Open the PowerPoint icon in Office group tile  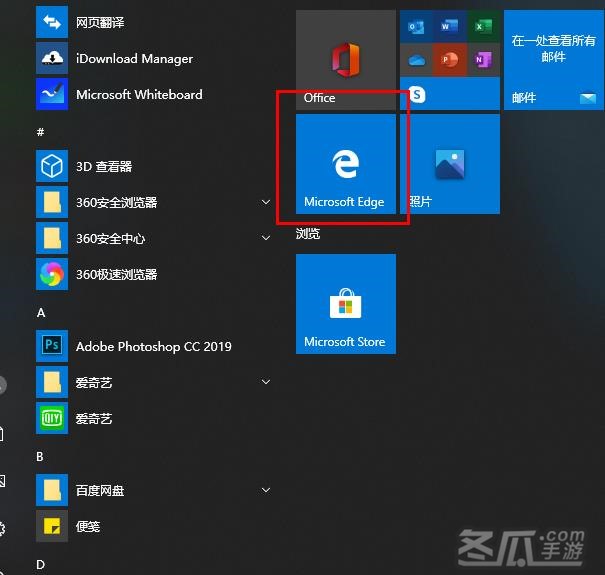point(450,60)
